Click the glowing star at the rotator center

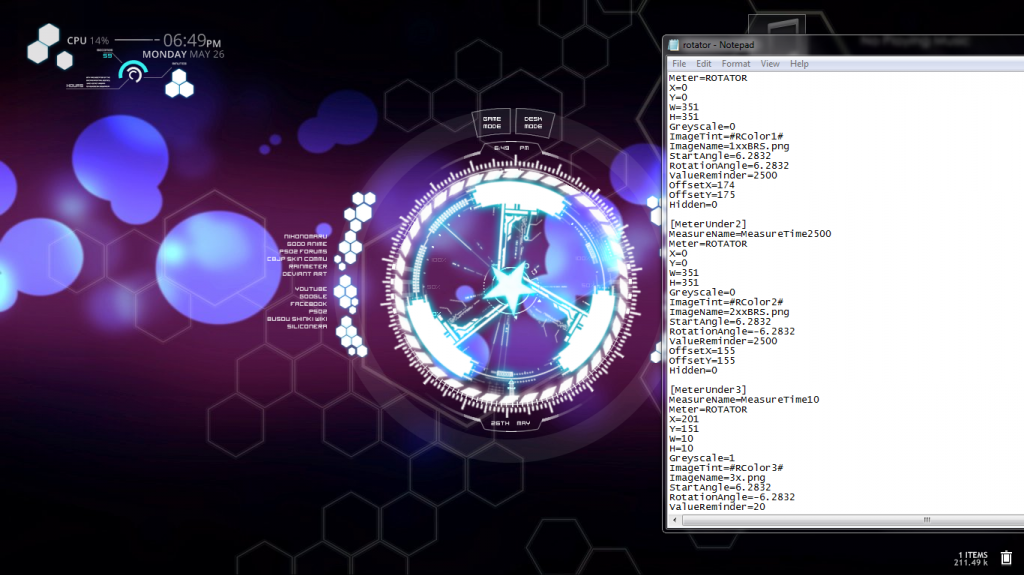(x=510, y=285)
